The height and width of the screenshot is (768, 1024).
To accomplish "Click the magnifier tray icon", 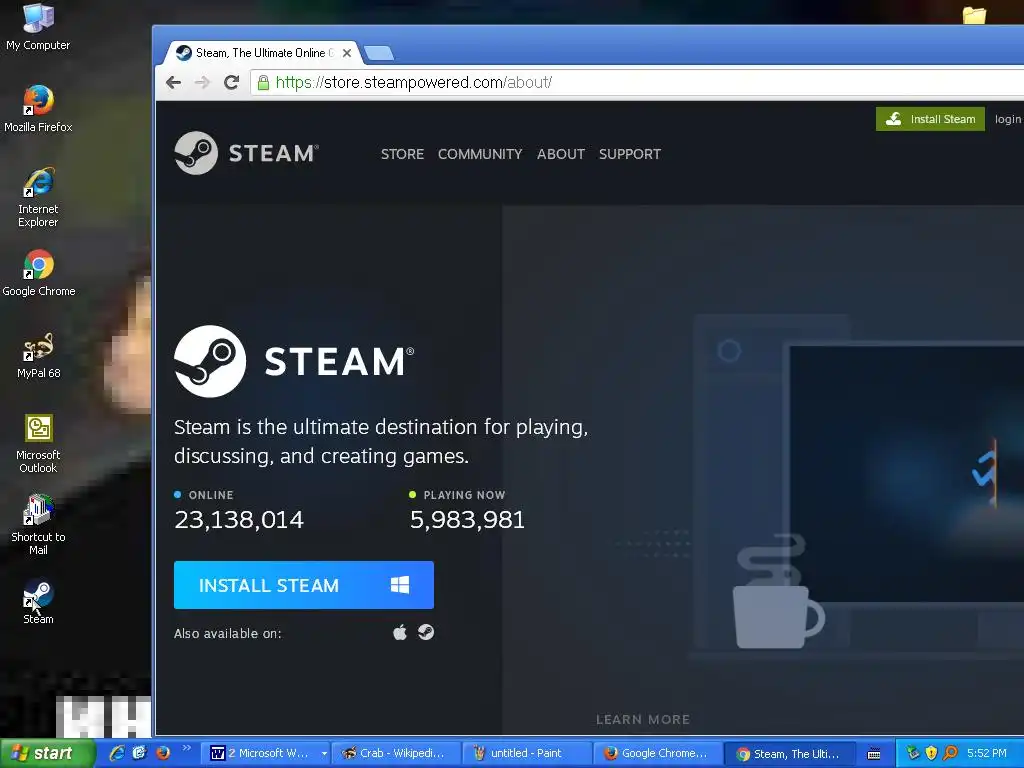I will click(950, 753).
